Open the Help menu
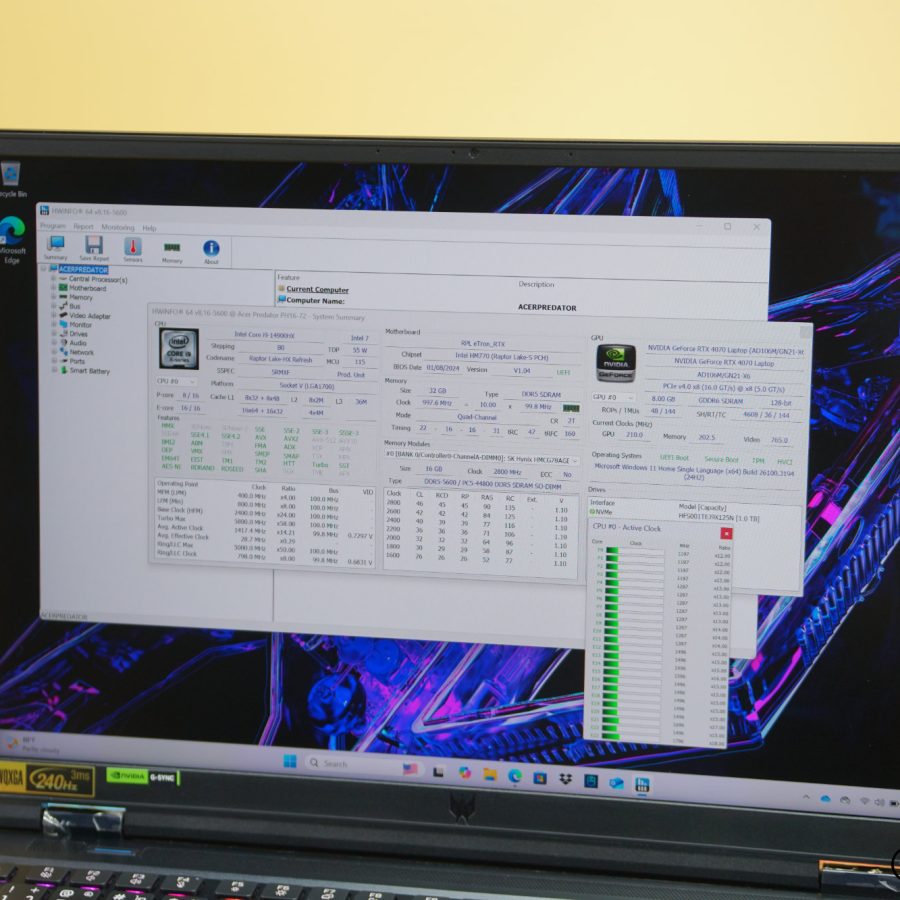Screen dimensions: 900x900 click(149, 228)
